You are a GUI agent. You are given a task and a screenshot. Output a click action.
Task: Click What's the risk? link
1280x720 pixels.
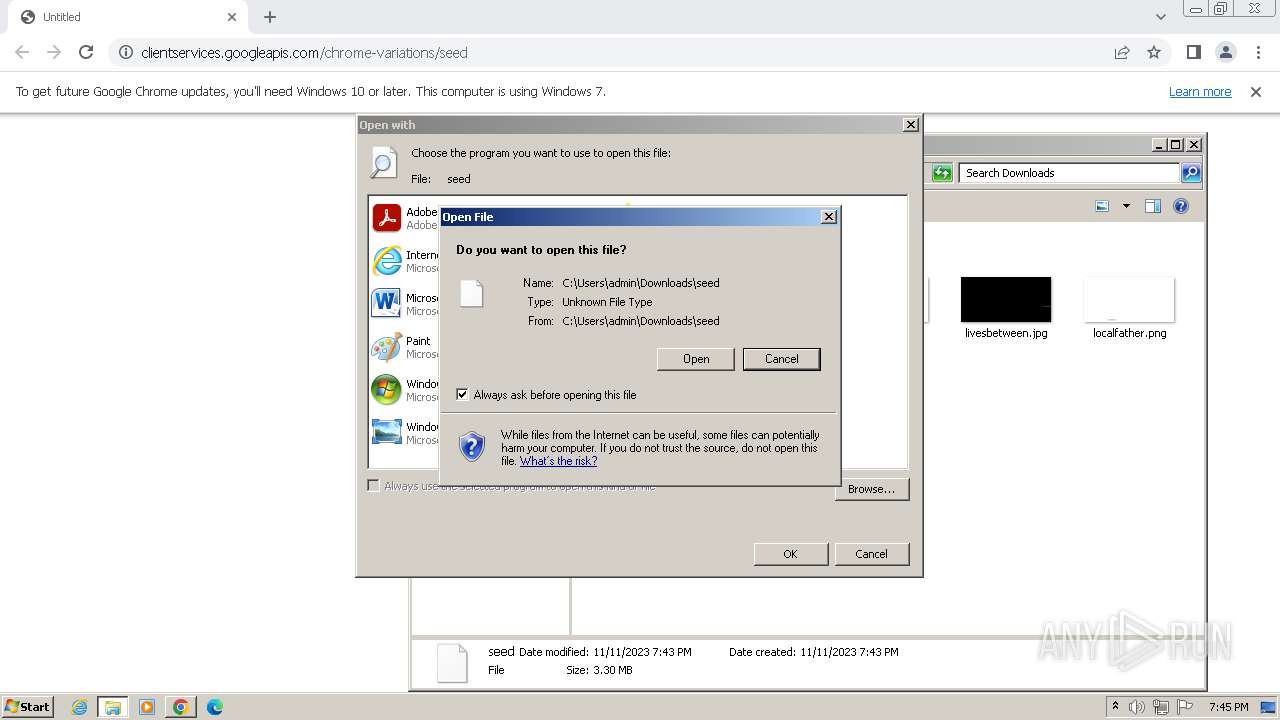point(558,461)
